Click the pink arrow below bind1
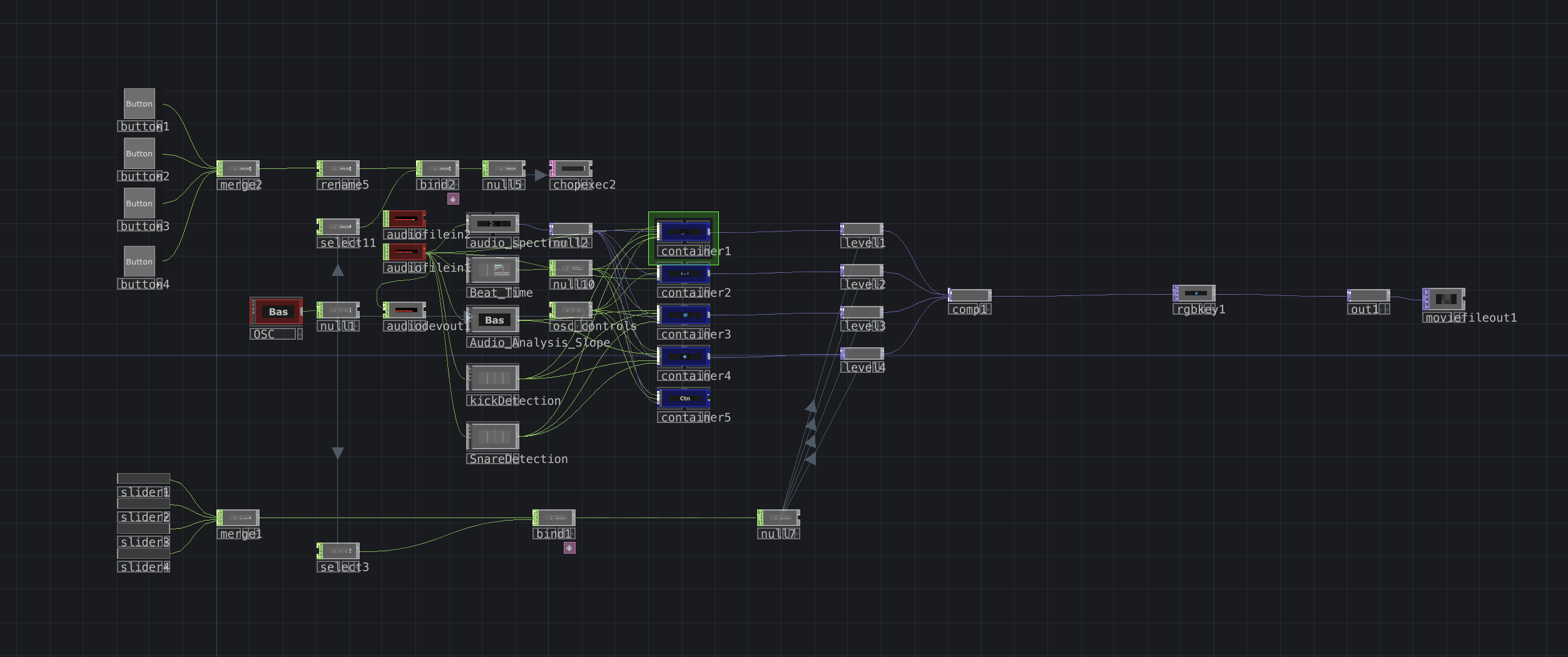 tap(569, 548)
